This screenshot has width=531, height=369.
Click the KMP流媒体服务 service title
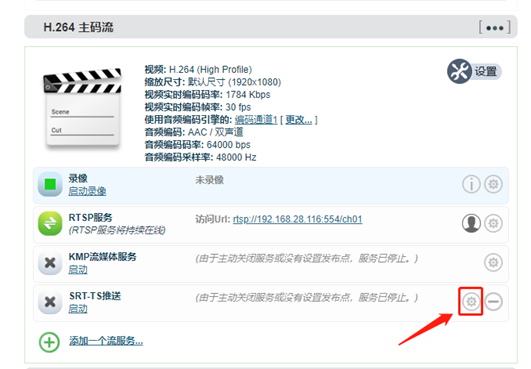click(102, 257)
